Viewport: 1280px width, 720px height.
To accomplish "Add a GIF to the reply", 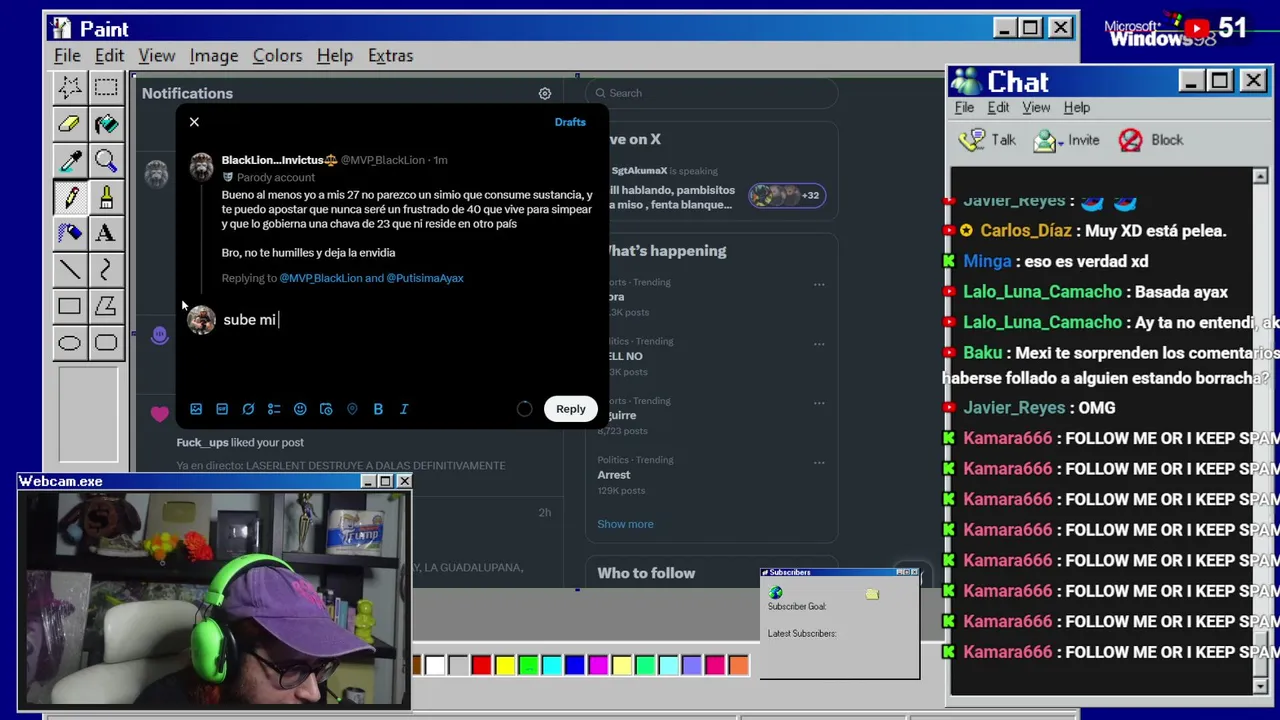I will coord(222,409).
